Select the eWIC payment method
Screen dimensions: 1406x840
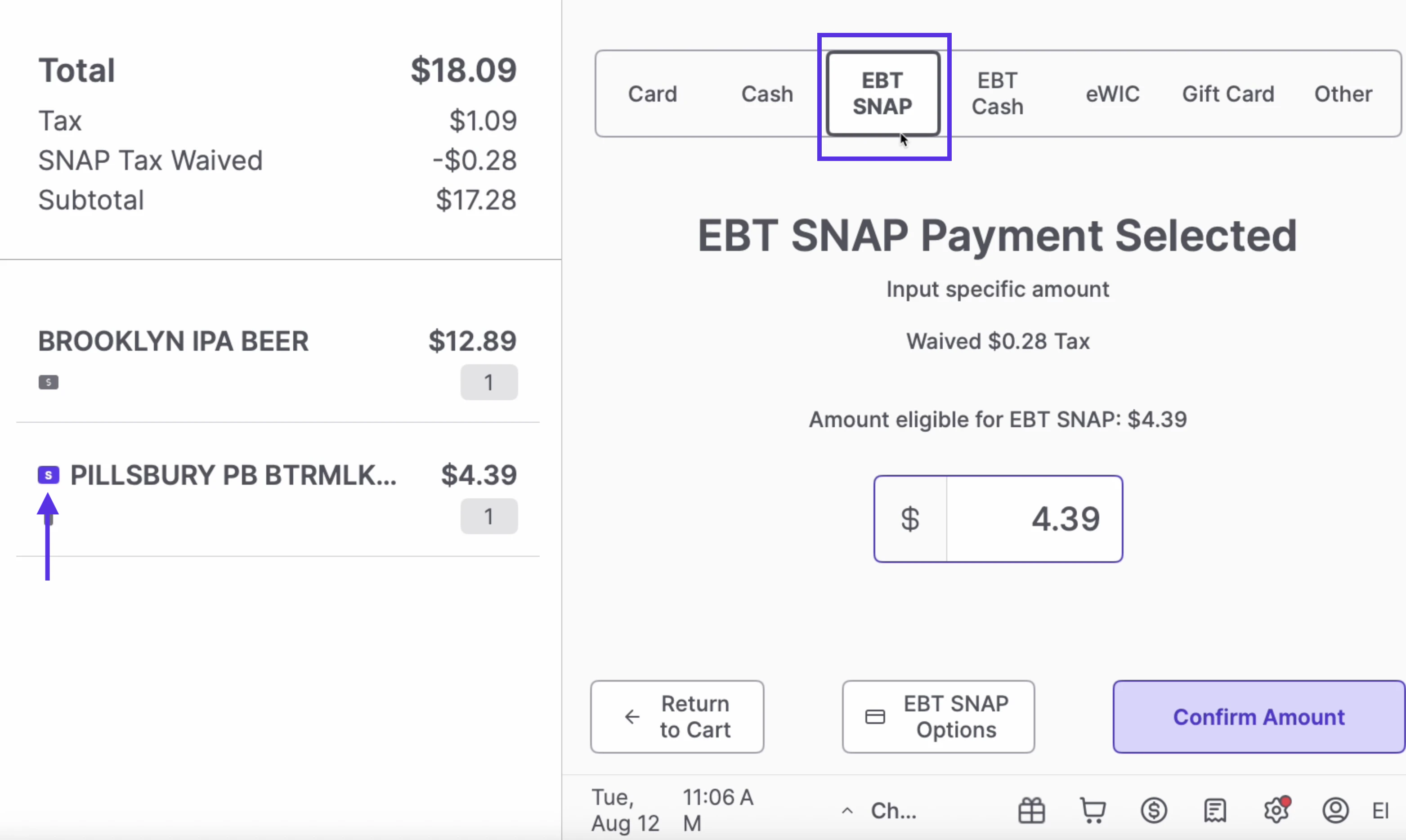[x=1112, y=94]
